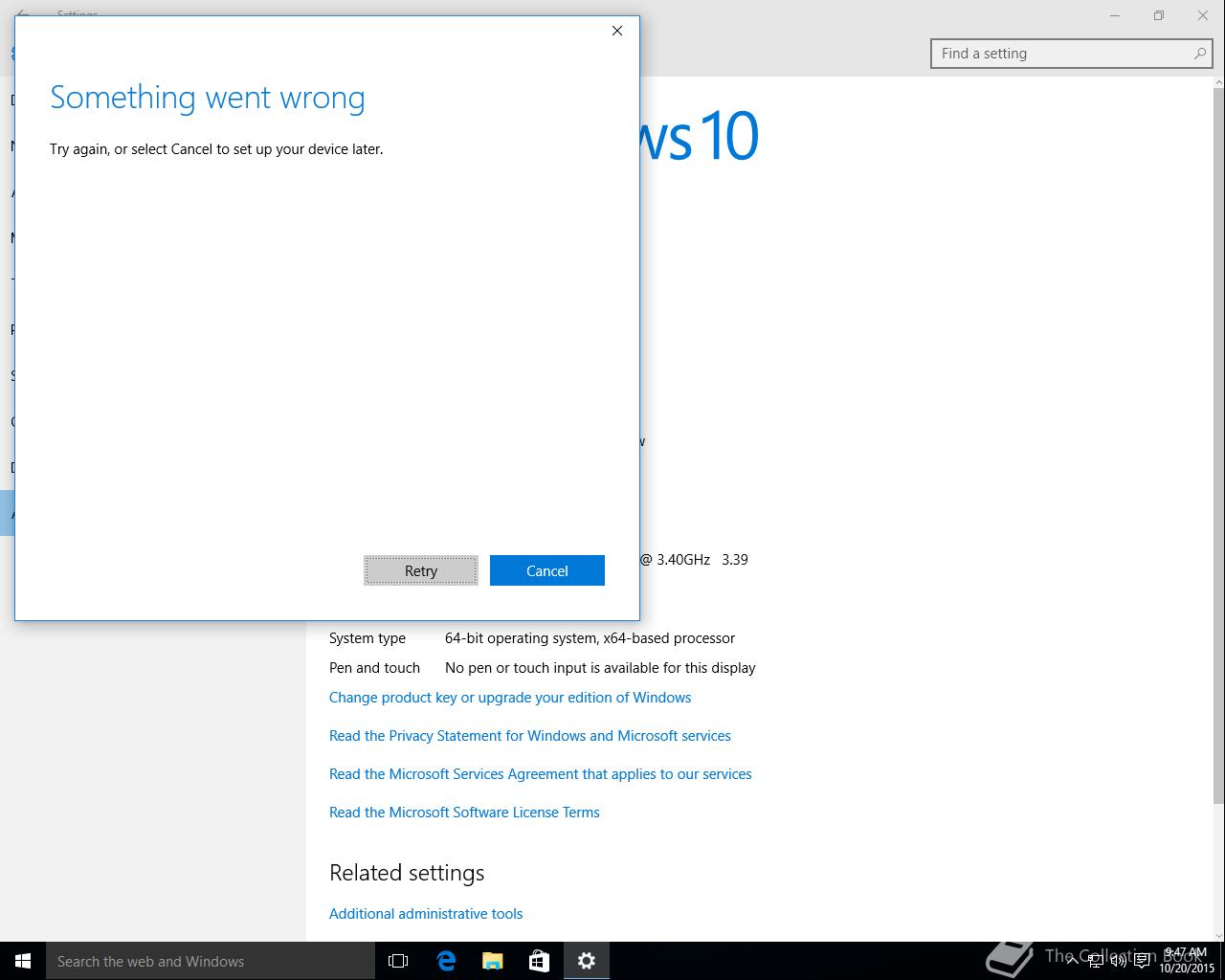The image size is (1225, 980).
Task: Launch Microsoft Edge from the taskbar
Action: coord(445,961)
